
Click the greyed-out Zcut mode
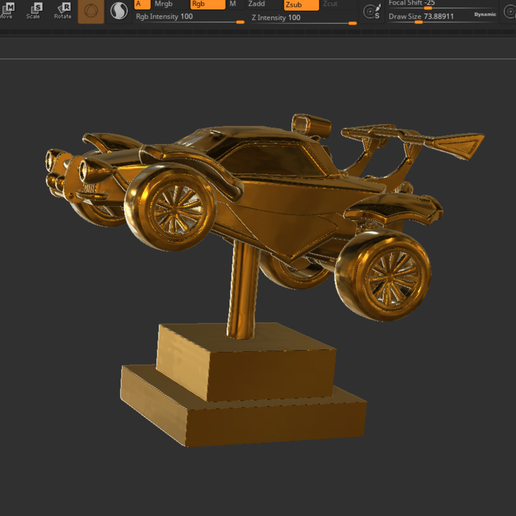click(x=330, y=4)
